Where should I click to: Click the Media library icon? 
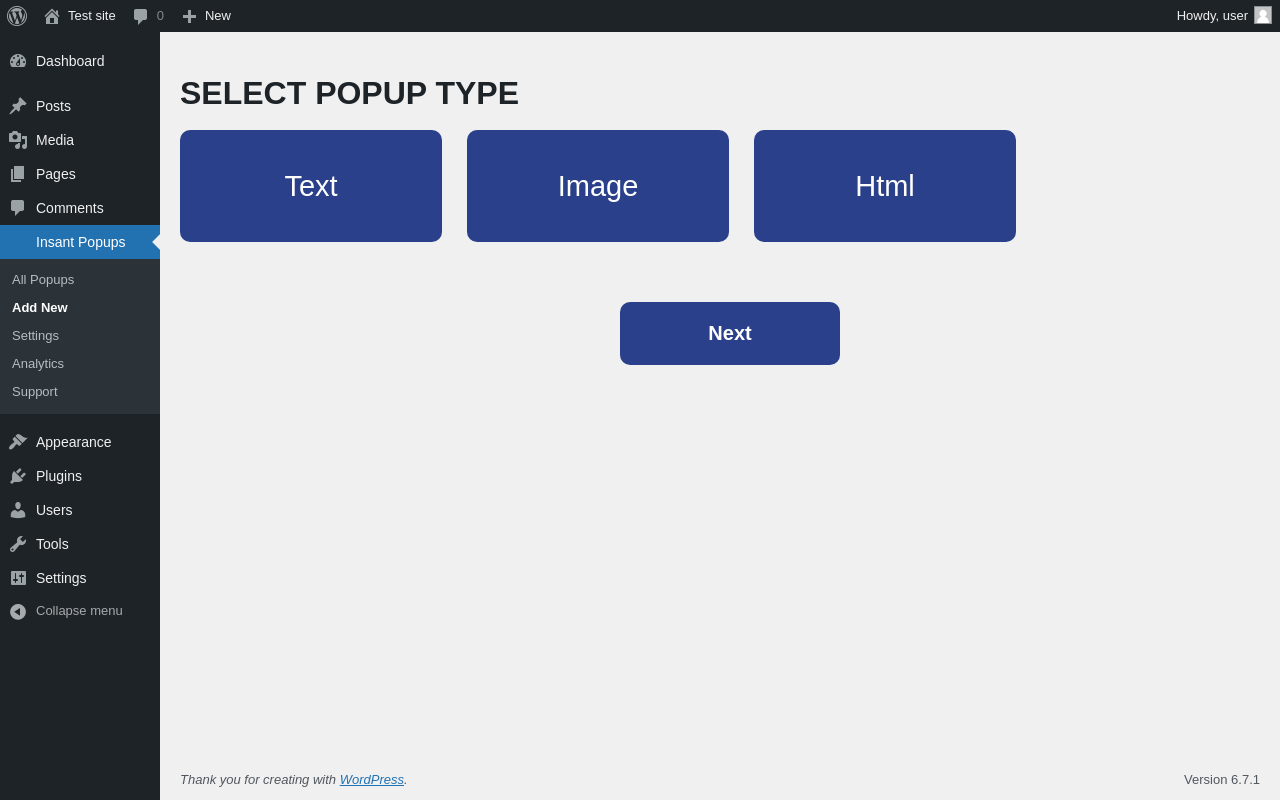pos(18,140)
